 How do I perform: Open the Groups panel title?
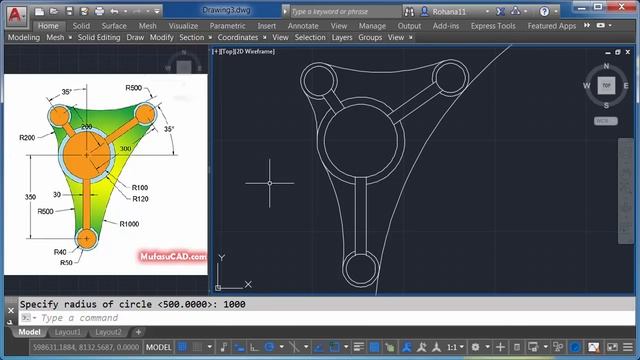(x=370, y=37)
